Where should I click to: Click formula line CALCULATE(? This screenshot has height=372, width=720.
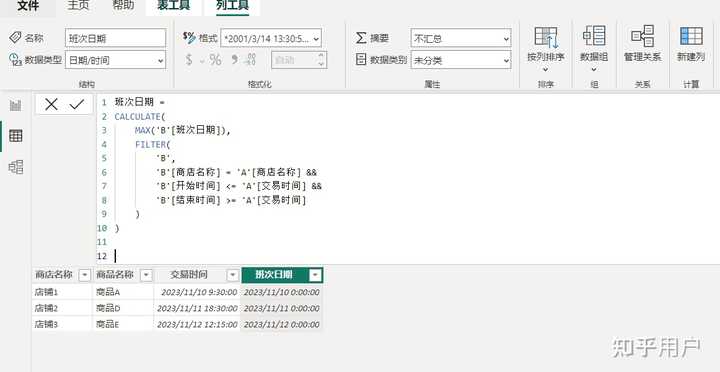pyautogui.click(x=139, y=116)
